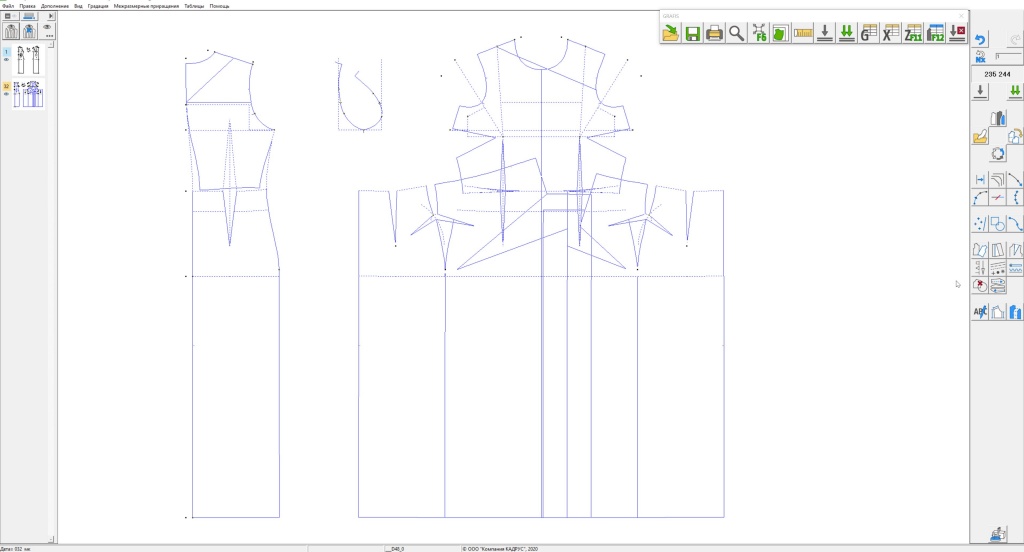Open the G table icon
This screenshot has width=1024, height=552.
point(868,33)
